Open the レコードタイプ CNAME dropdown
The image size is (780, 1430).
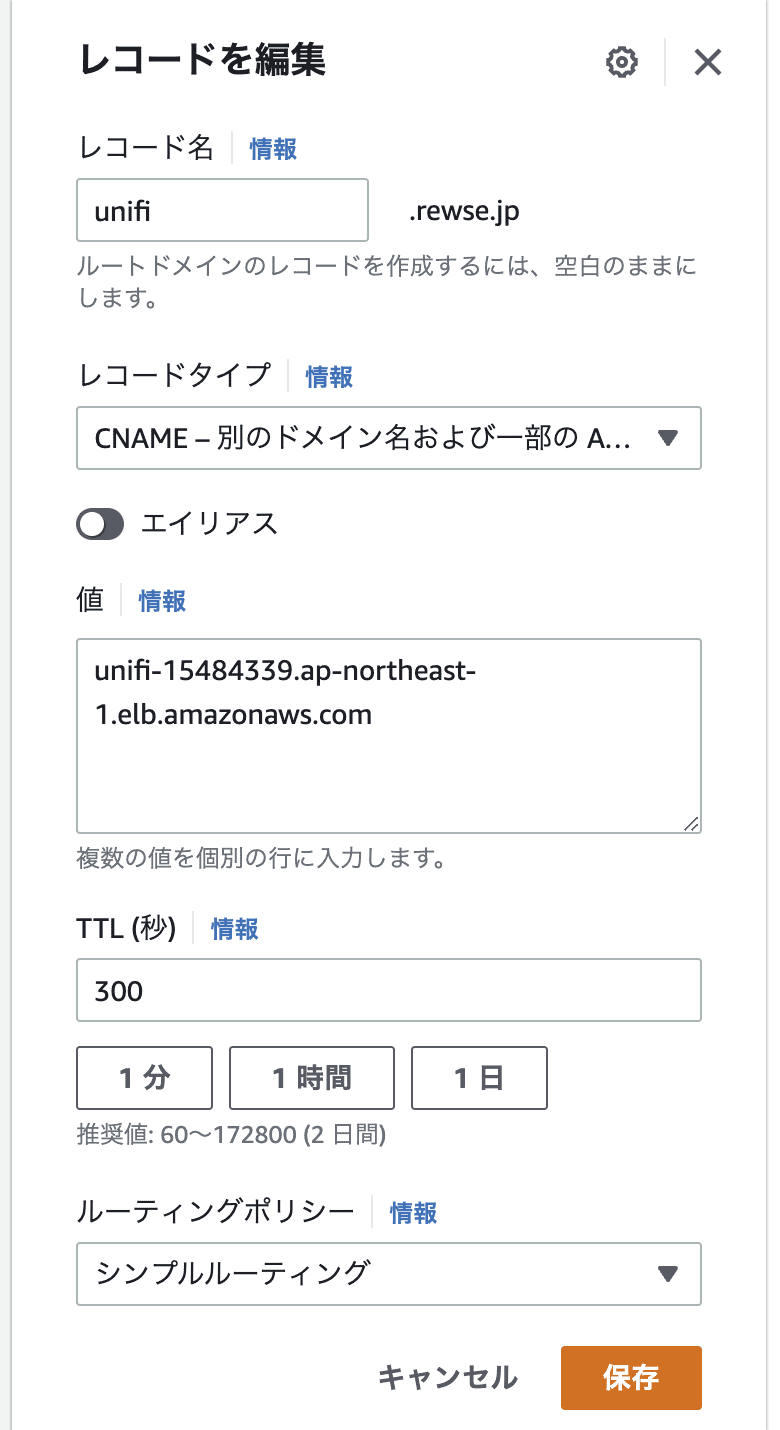pos(389,438)
